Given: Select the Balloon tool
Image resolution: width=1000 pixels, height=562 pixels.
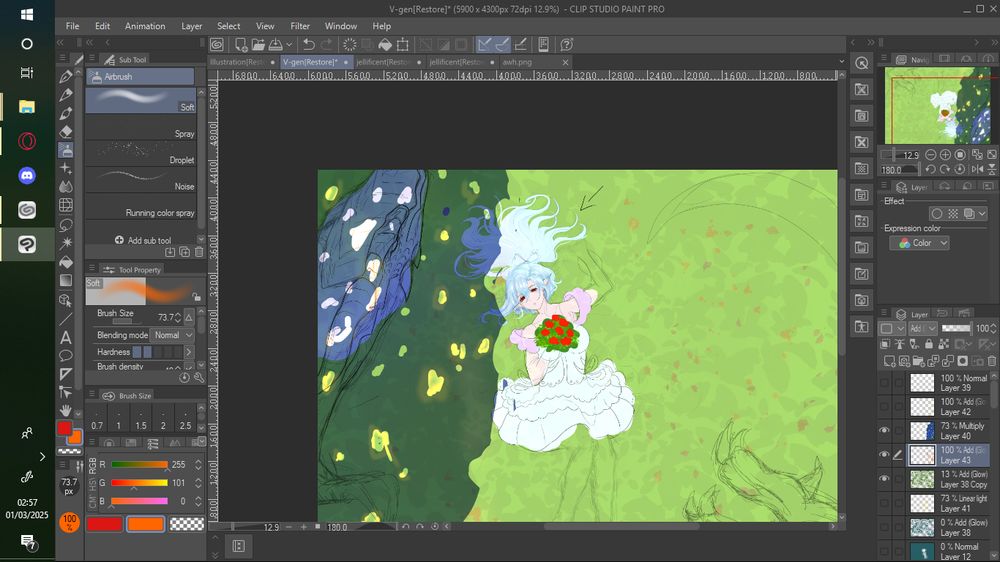Looking at the screenshot, I should coord(66,355).
